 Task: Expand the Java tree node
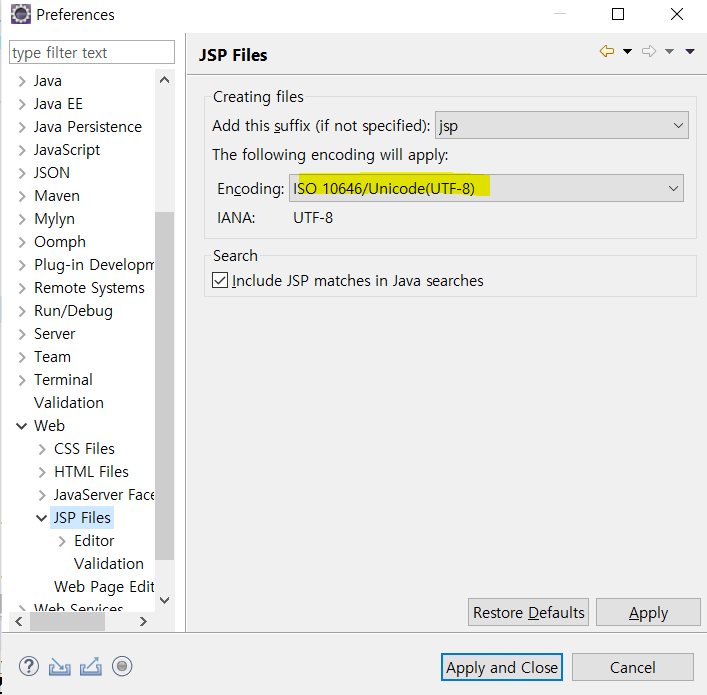pyautogui.click(x=22, y=81)
